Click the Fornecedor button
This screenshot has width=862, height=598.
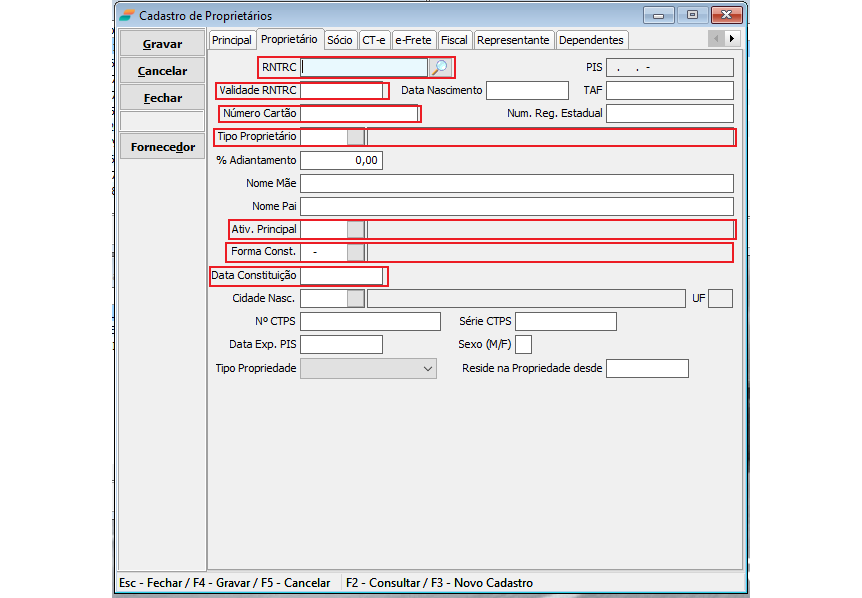click(162, 147)
